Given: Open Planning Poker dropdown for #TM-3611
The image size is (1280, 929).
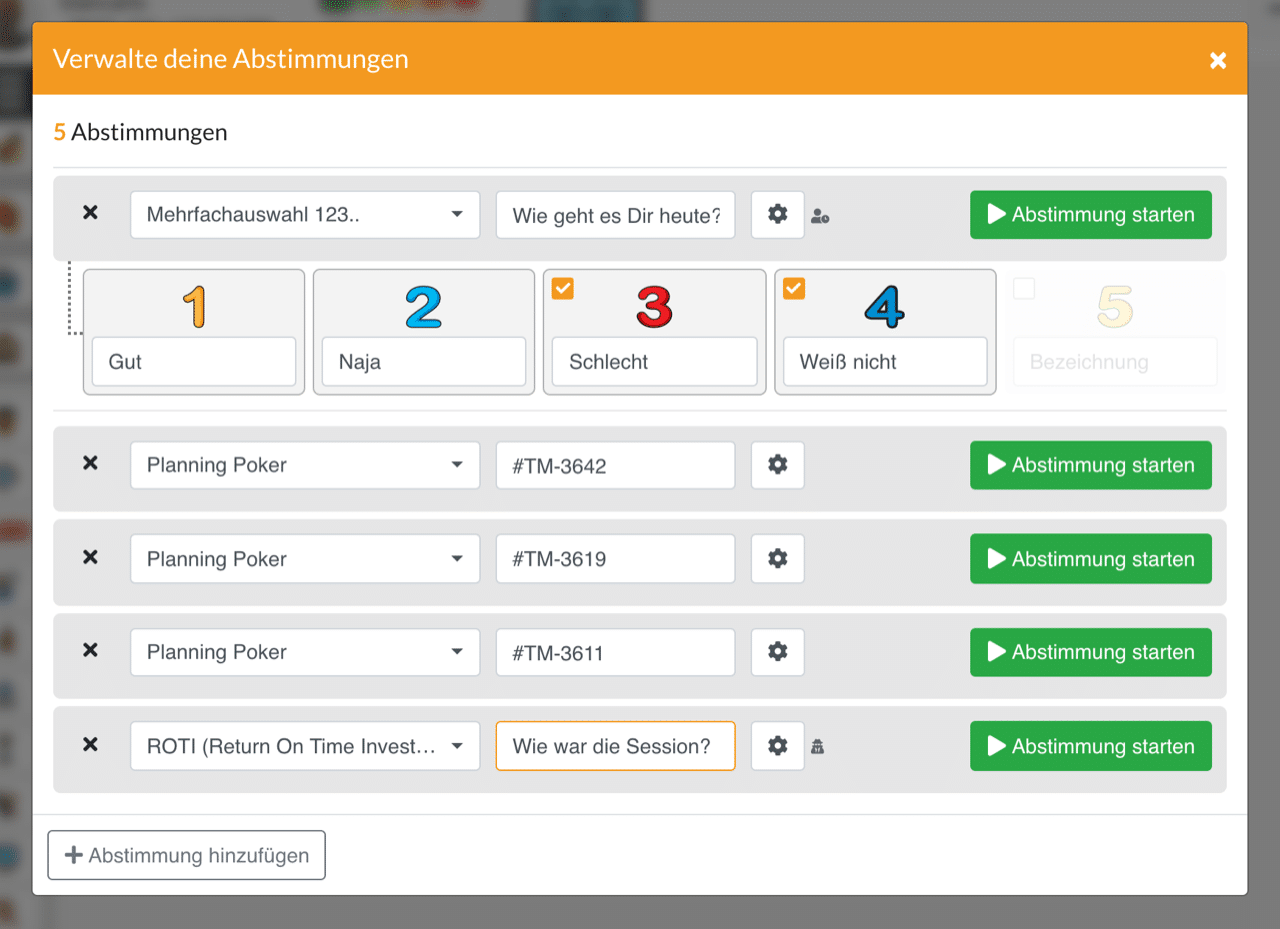Looking at the screenshot, I should [304, 652].
